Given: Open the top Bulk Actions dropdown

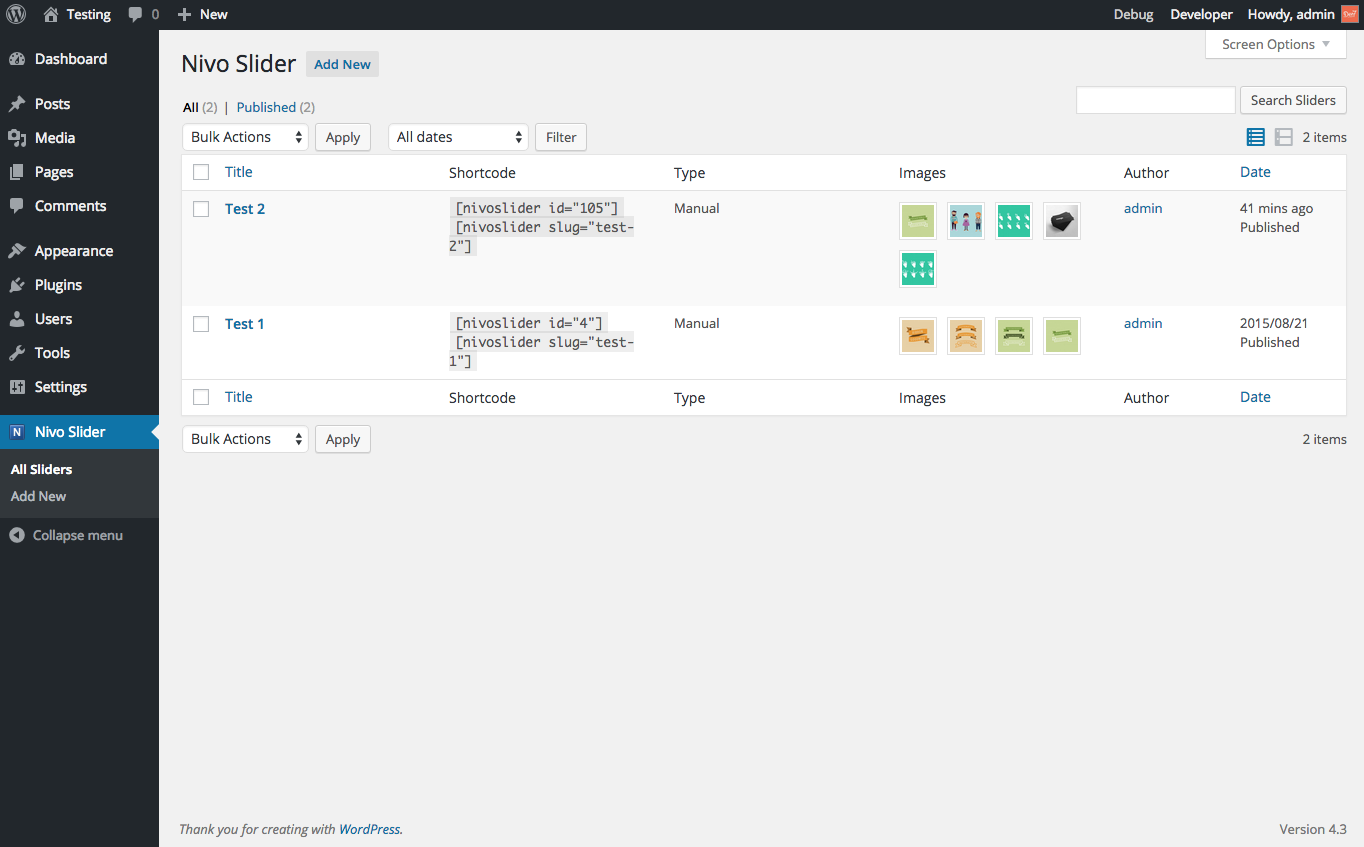Looking at the screenshot, I should [x=245, y=137].
